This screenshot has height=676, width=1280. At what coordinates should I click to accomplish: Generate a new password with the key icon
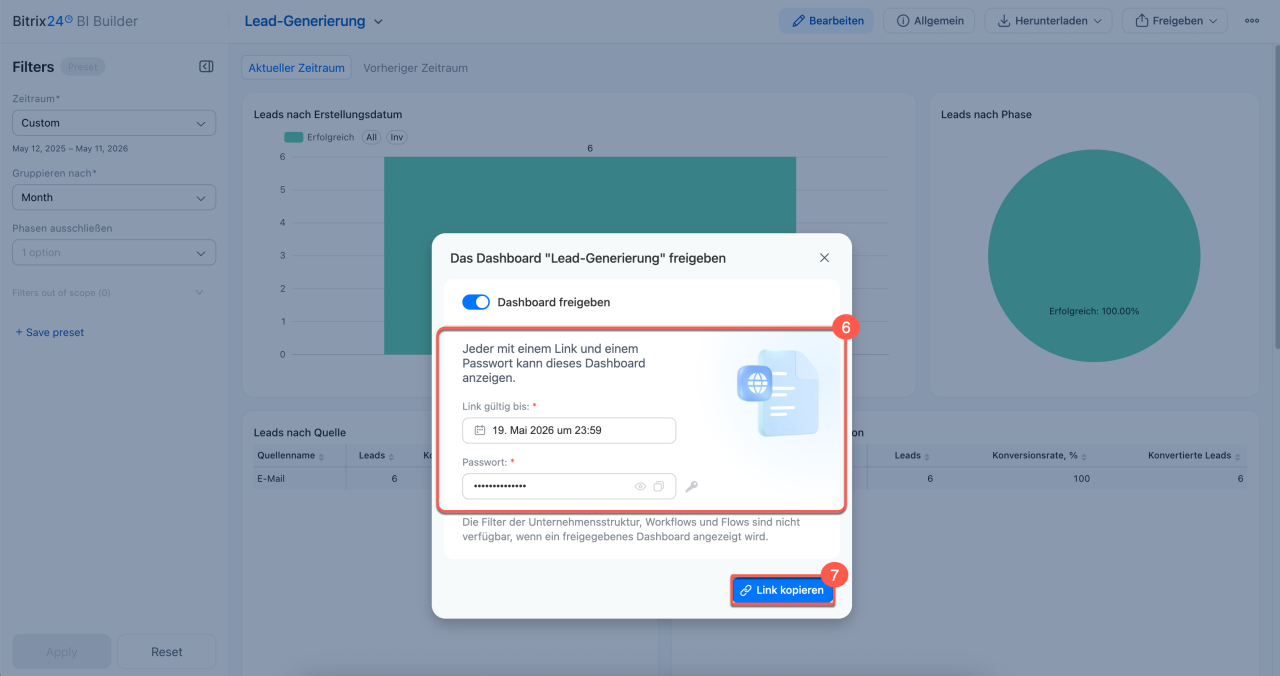[x=691, y=486]
